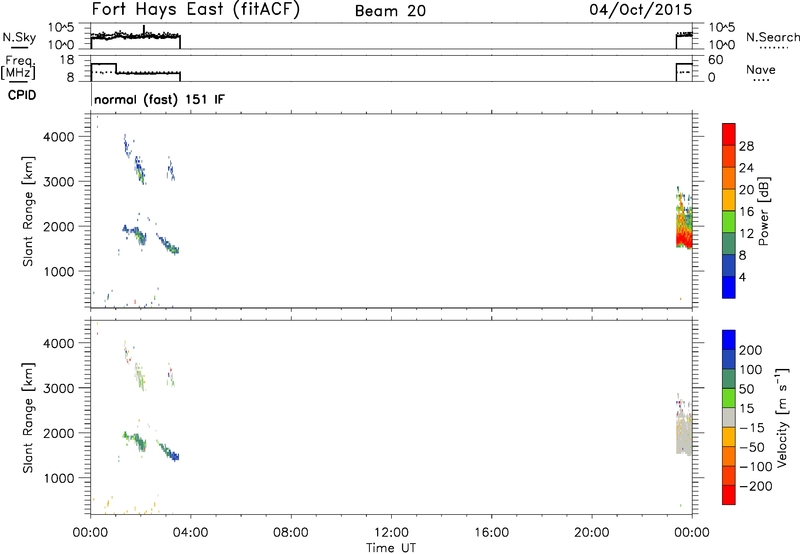The image size is (800, 554).
Task: Click the gray segment of velocity colorbar
Action: 729,418
